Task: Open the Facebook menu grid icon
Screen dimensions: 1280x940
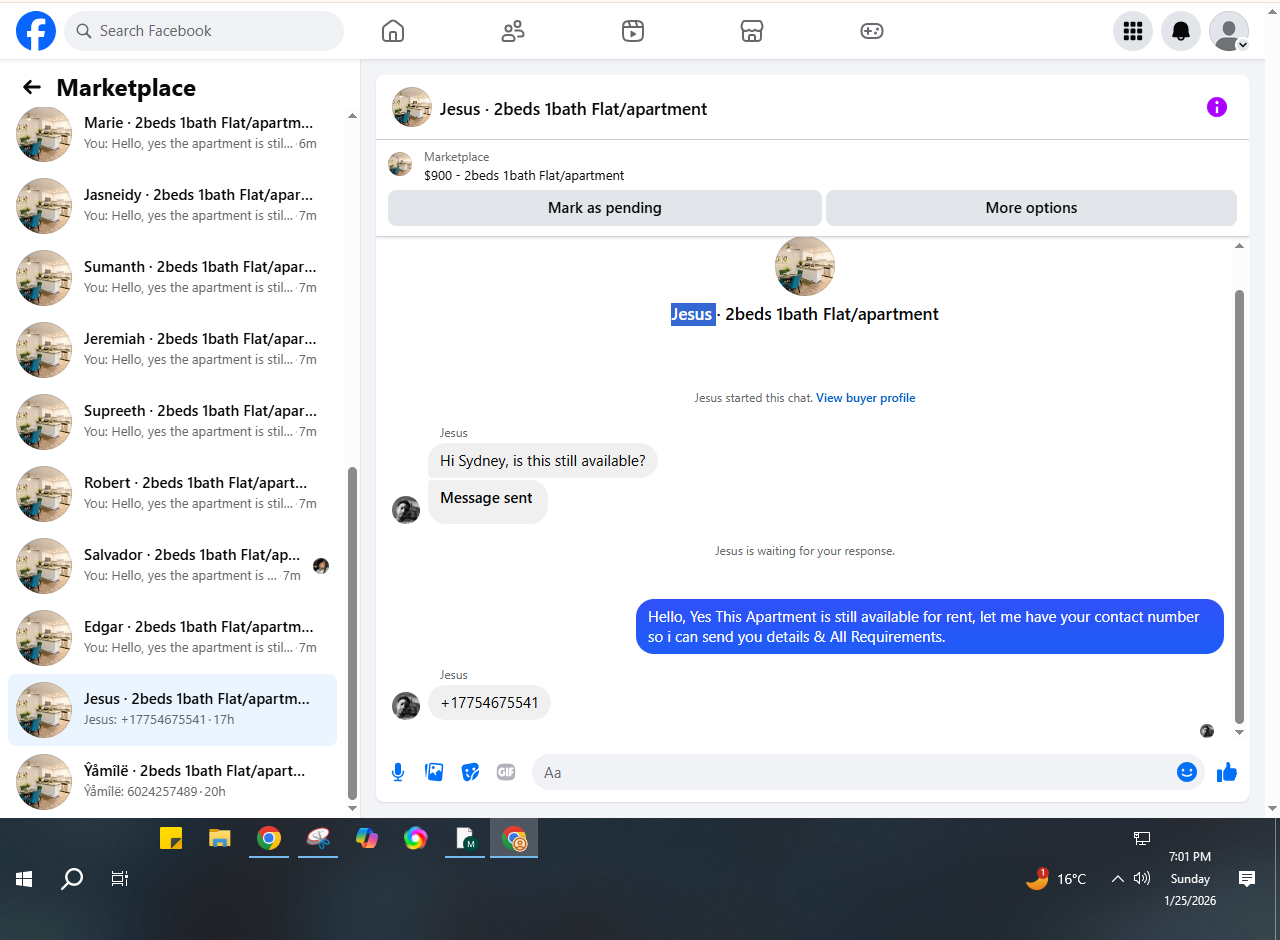Action: pyautogui.click(x=1133, y=31)
